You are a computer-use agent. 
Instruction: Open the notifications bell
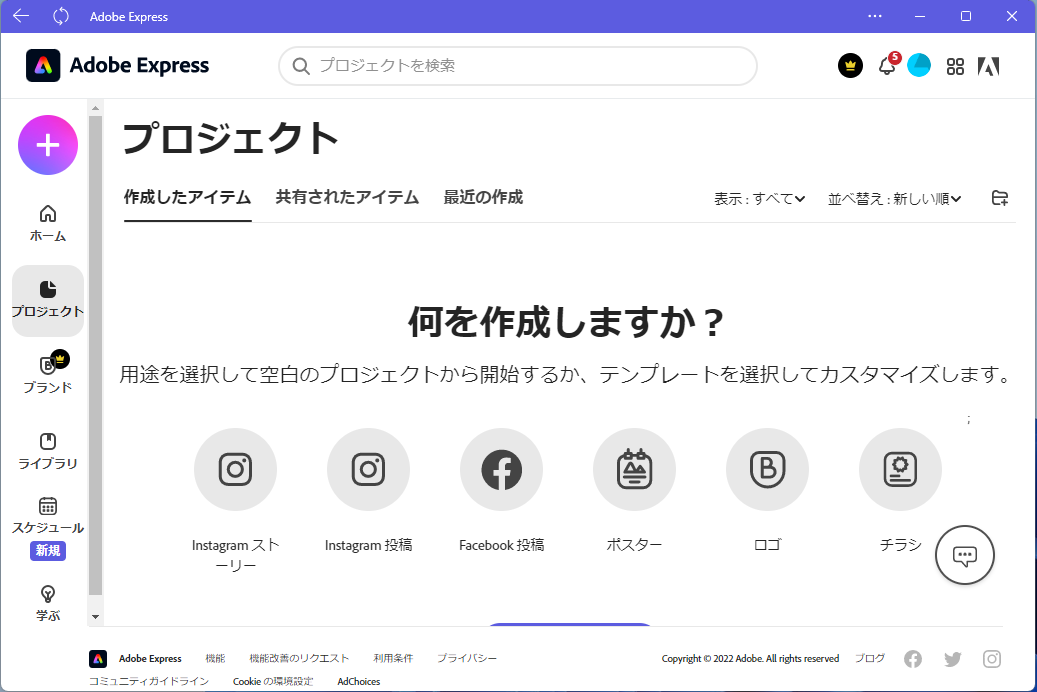tap(888, 65)
